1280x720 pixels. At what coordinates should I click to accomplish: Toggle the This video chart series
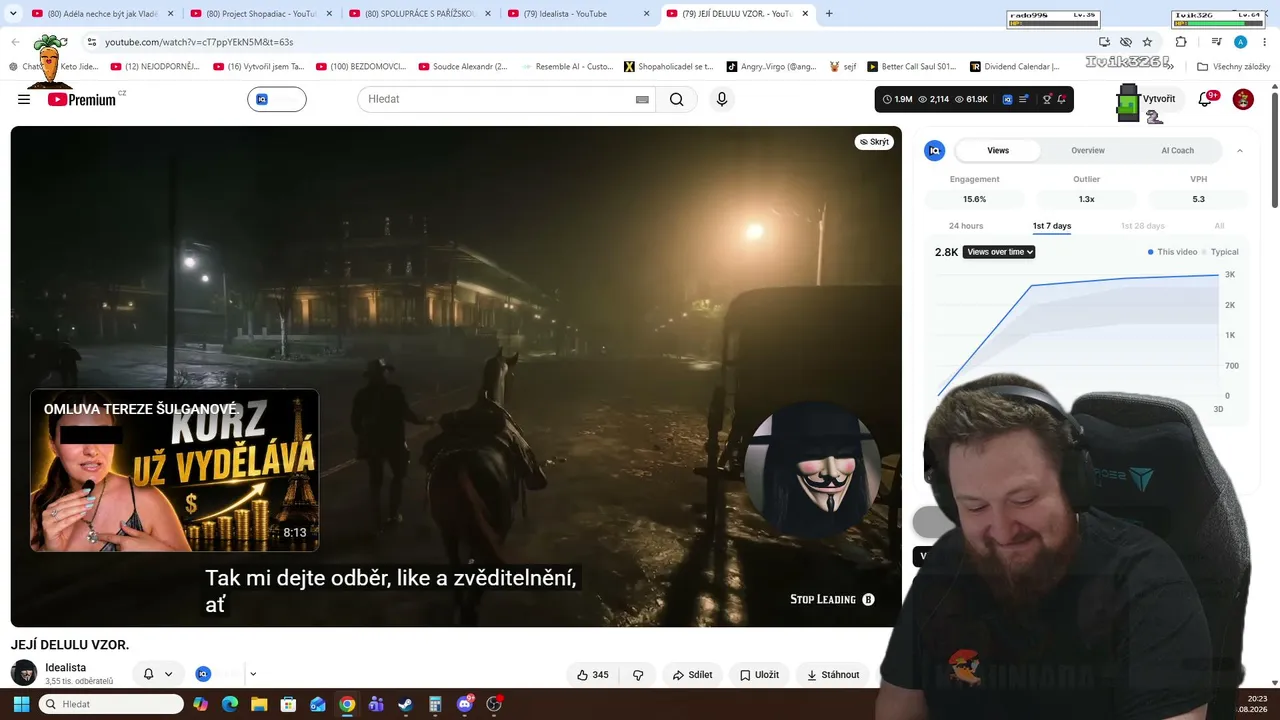1173,252
